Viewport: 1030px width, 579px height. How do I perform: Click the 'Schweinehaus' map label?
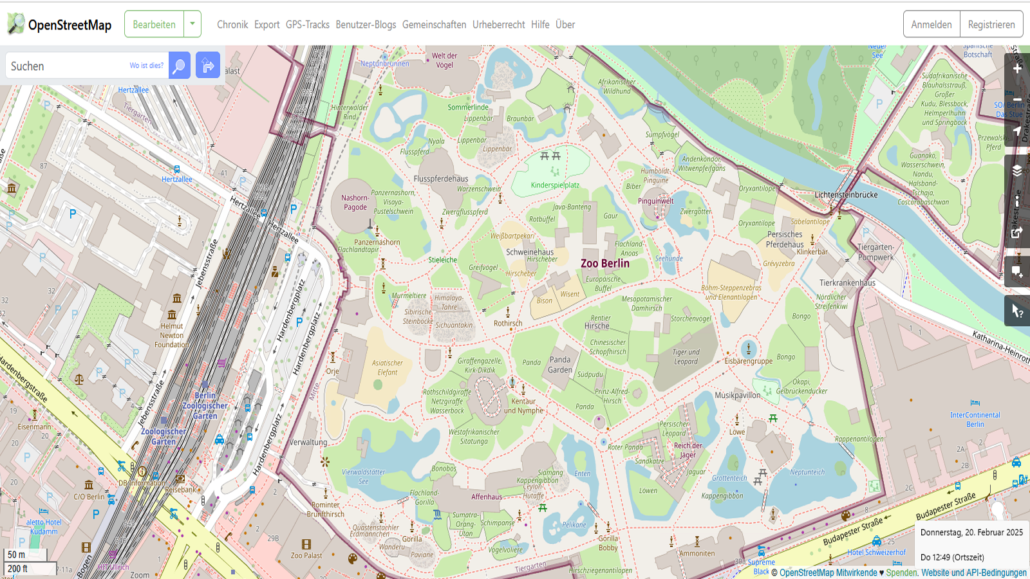(x=529, y=252)
